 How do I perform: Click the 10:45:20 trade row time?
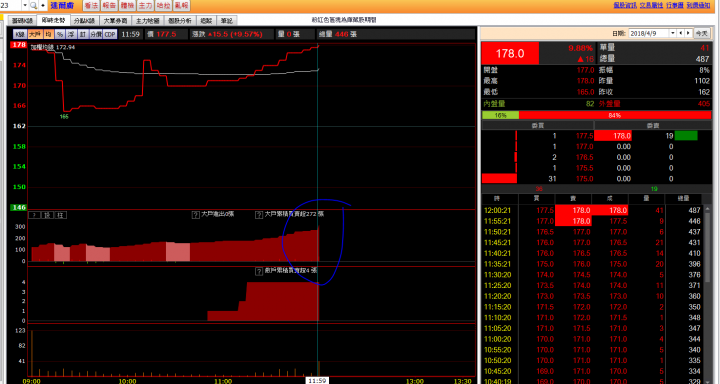tap(497, 371)
